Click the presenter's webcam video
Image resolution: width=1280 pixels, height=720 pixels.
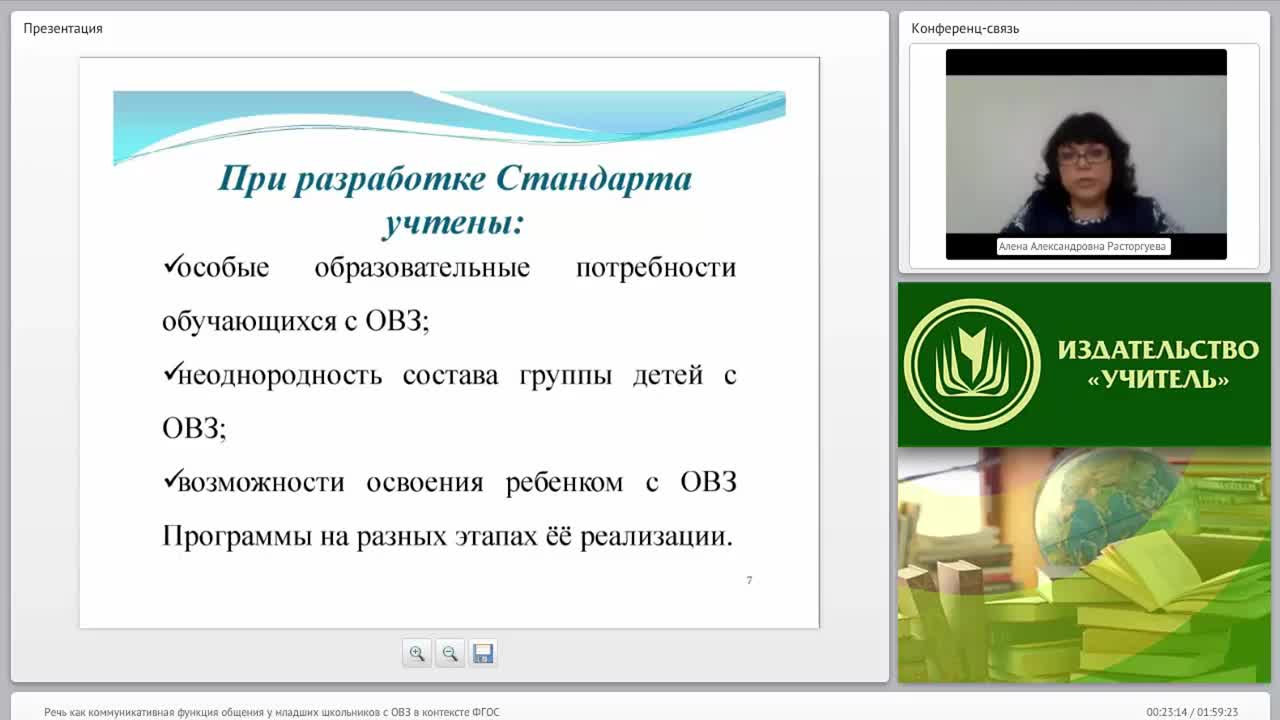tap(1086, 154)
